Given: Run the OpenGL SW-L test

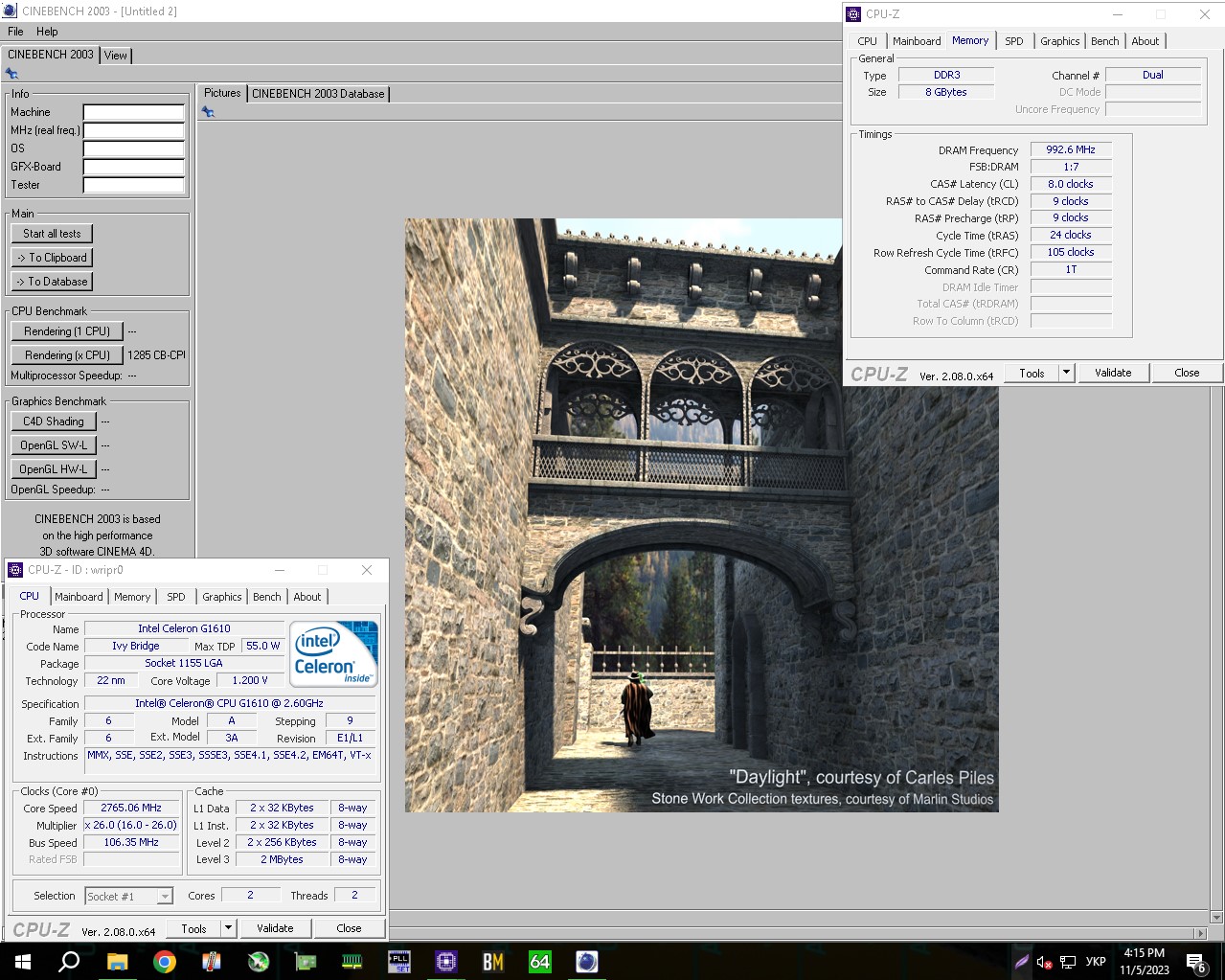Looking at the screenshot, I should [x=54, y=445].
